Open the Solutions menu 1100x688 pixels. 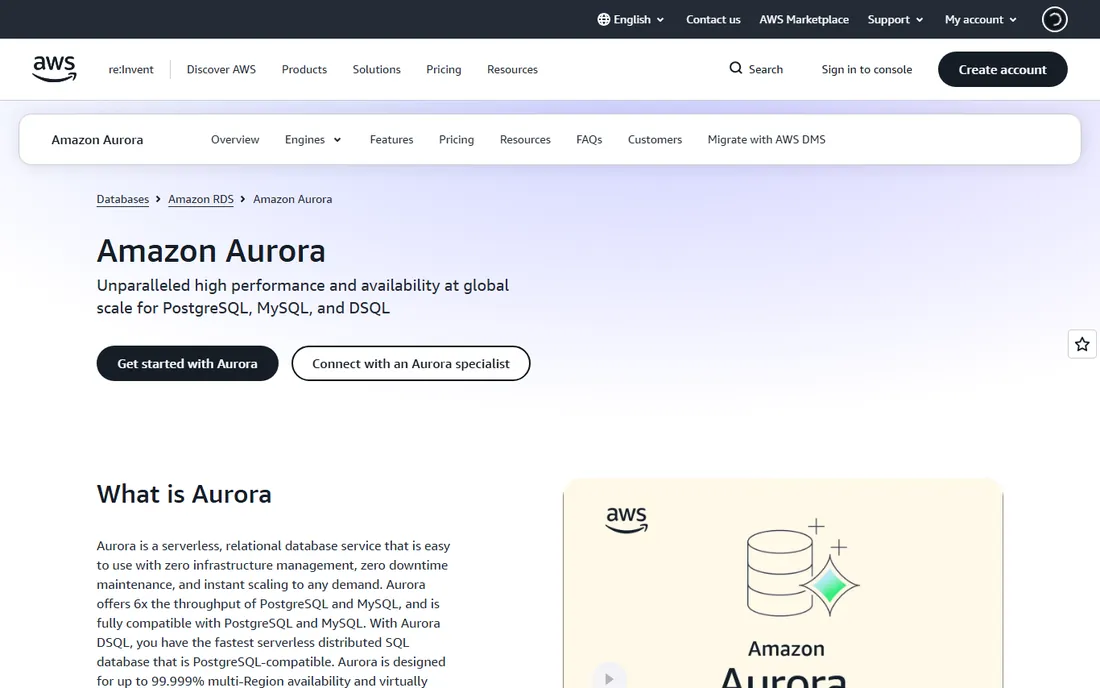click(x=376, y=69)
